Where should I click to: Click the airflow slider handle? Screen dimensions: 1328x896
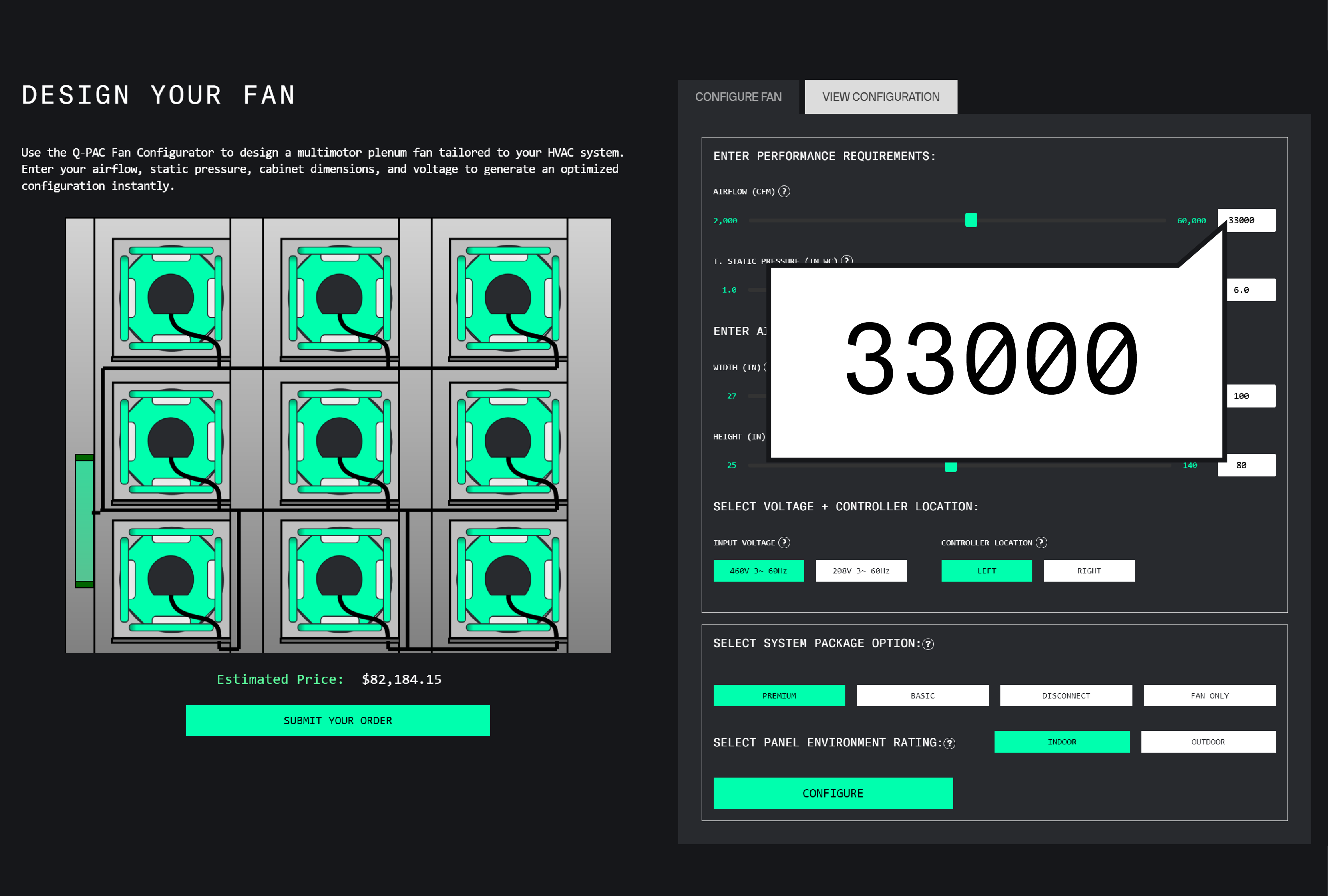[x=970, y=220]
